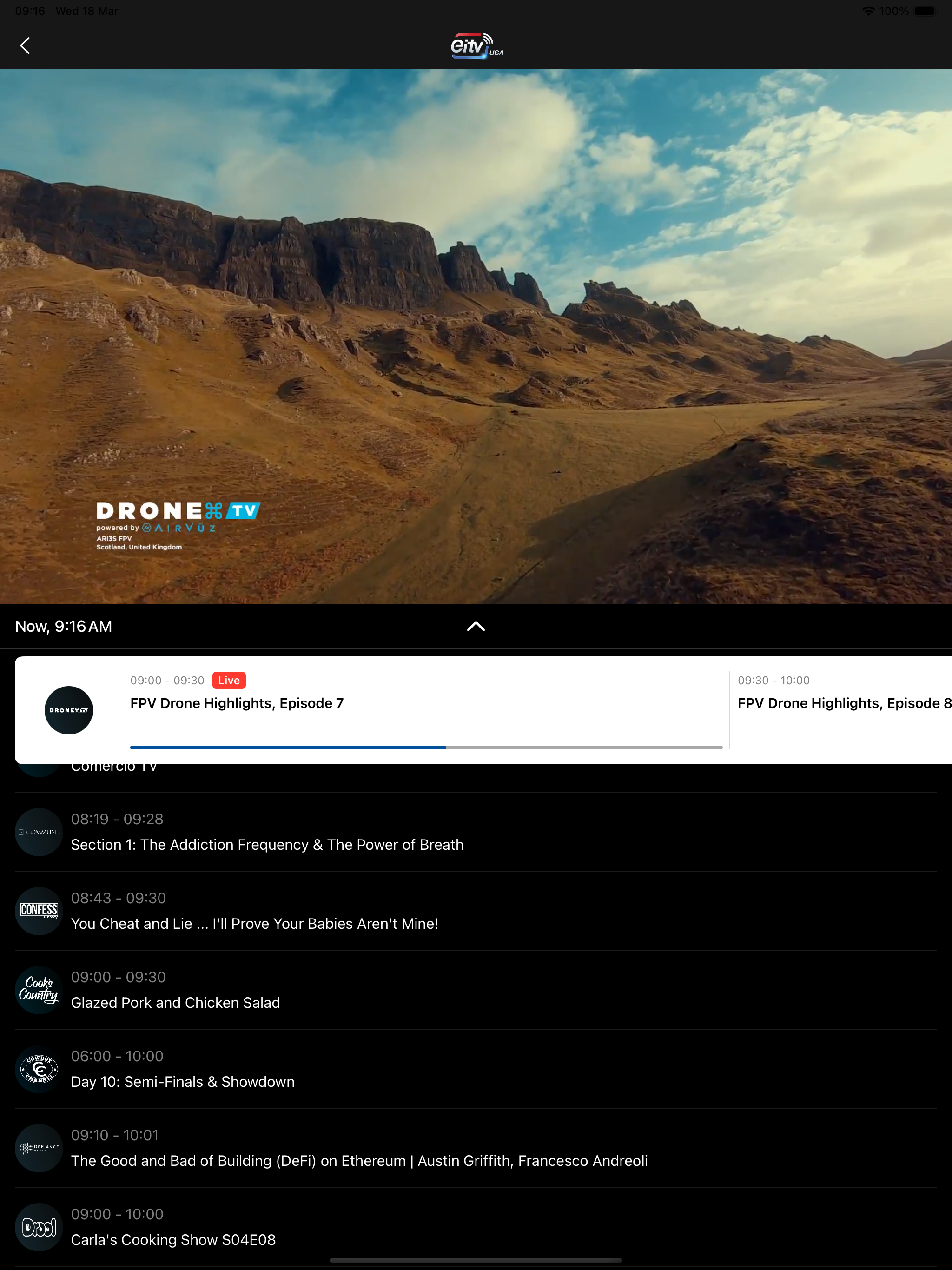Viewport: 952px width, 1270px height.
Task: Tap the Wi-Fi status icon
Action: [x=868, y=11]
